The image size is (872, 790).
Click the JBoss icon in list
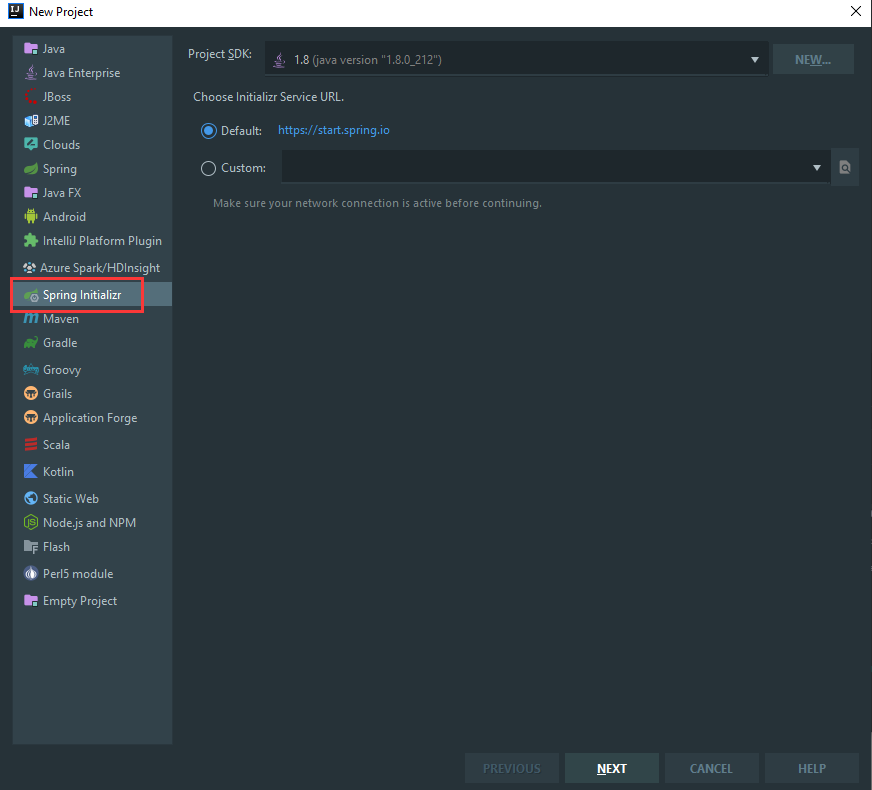31,97
